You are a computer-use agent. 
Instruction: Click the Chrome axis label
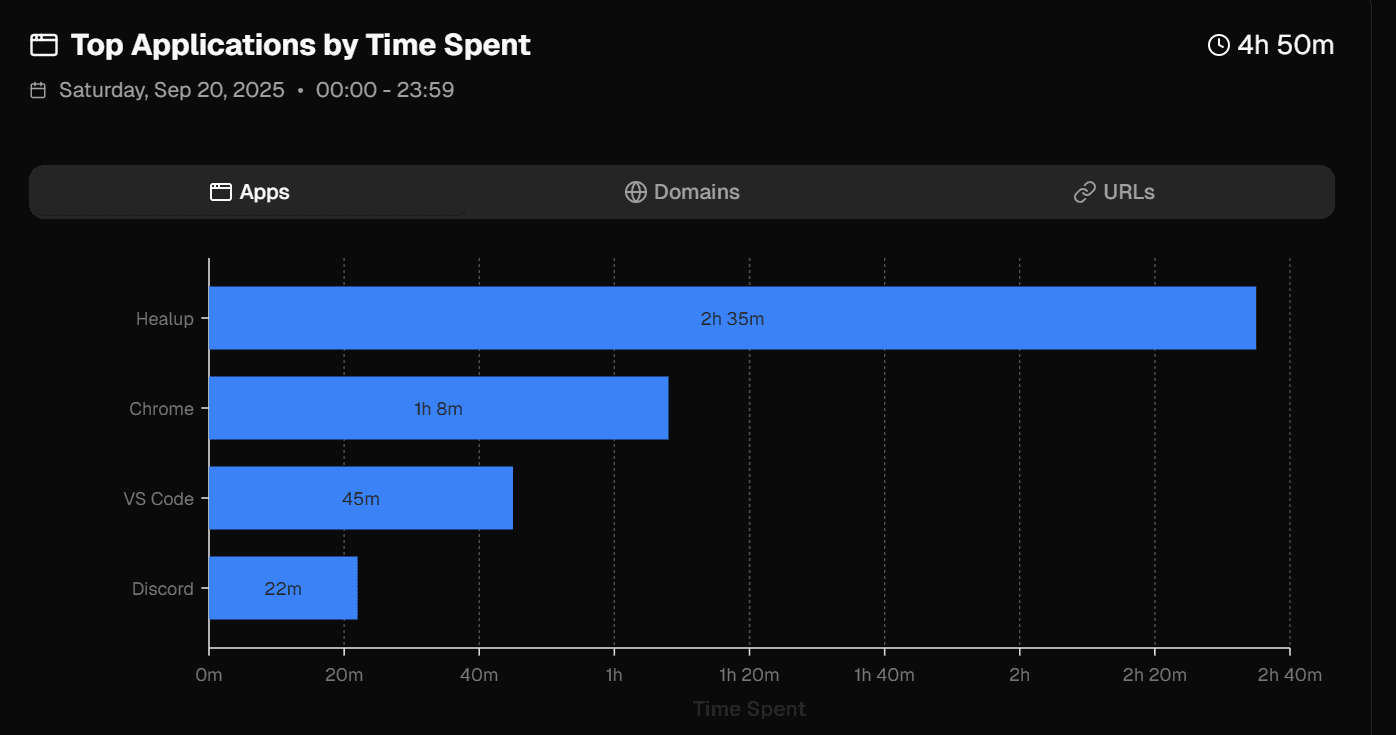pos(161,409)
